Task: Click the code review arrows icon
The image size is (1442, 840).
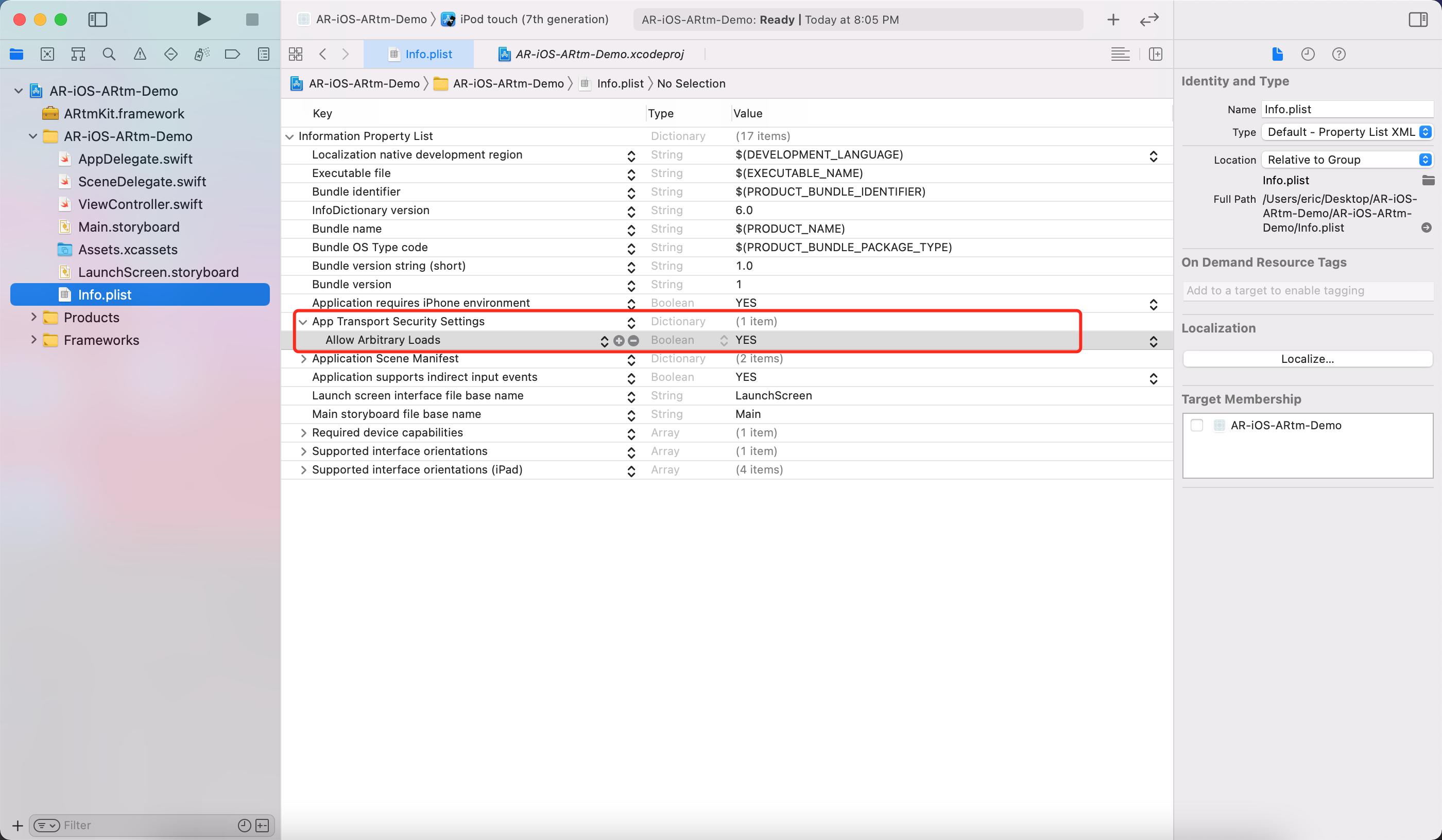Action: tap(1149, 20)
